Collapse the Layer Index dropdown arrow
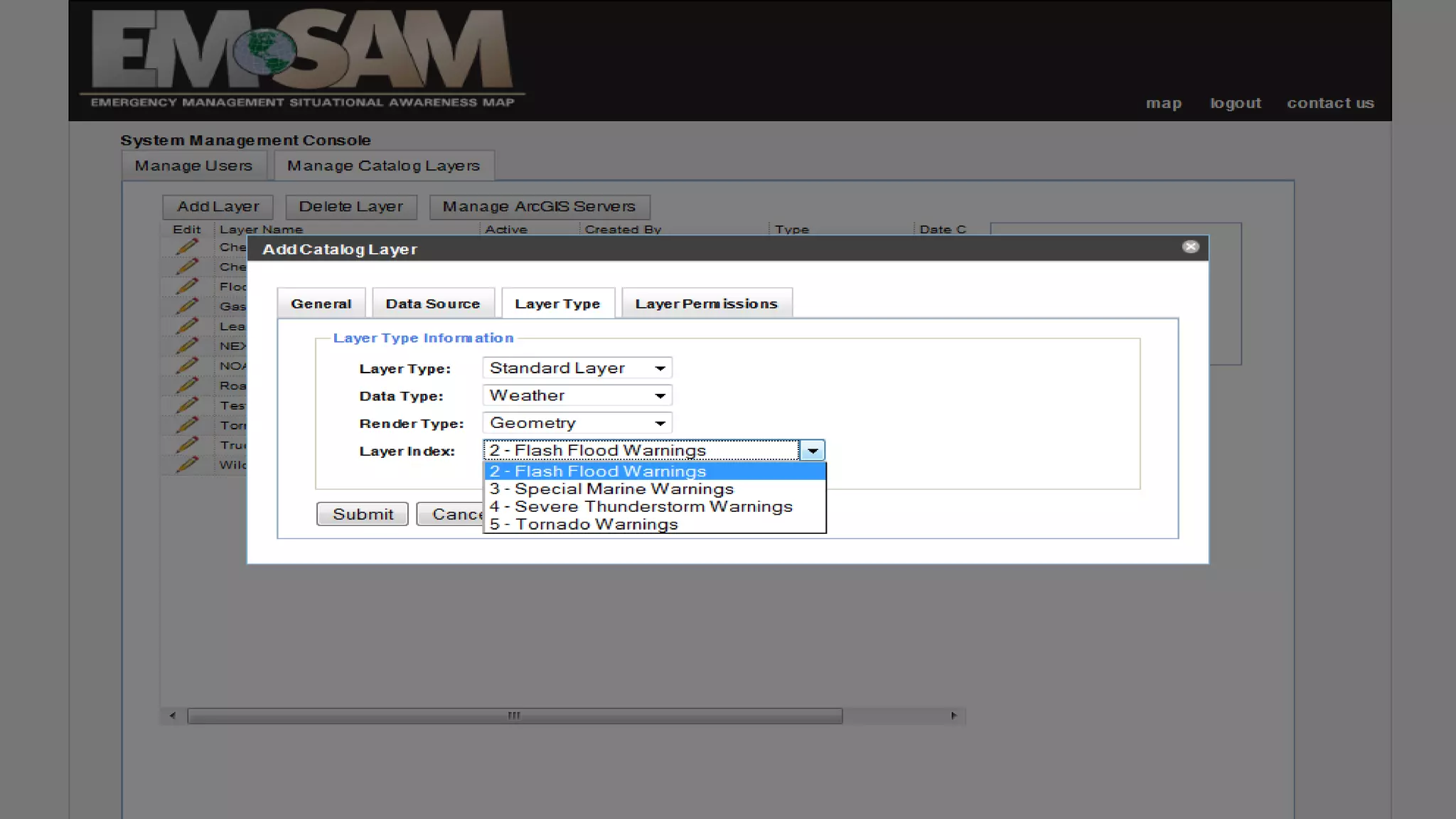This screenshot has height=819, width=1456. tap(812, 450)
